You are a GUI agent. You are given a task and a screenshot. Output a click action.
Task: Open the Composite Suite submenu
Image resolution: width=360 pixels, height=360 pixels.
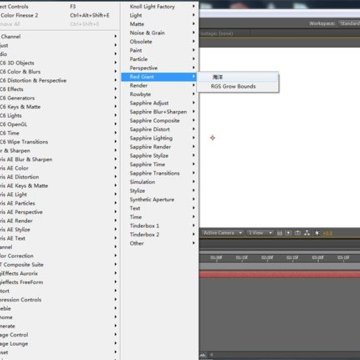(59, 265)
